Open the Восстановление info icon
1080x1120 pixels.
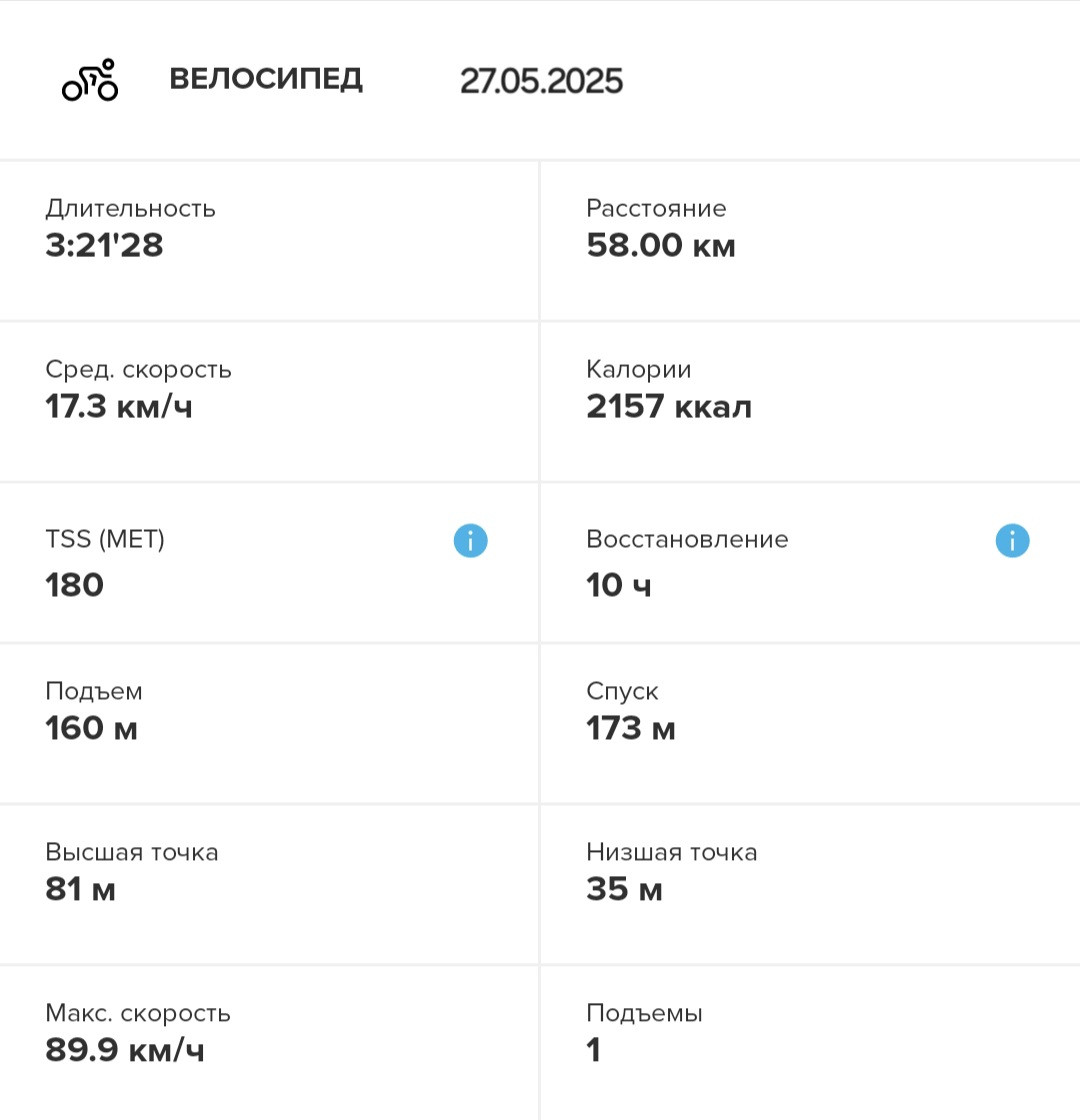tap(1012, 541)
